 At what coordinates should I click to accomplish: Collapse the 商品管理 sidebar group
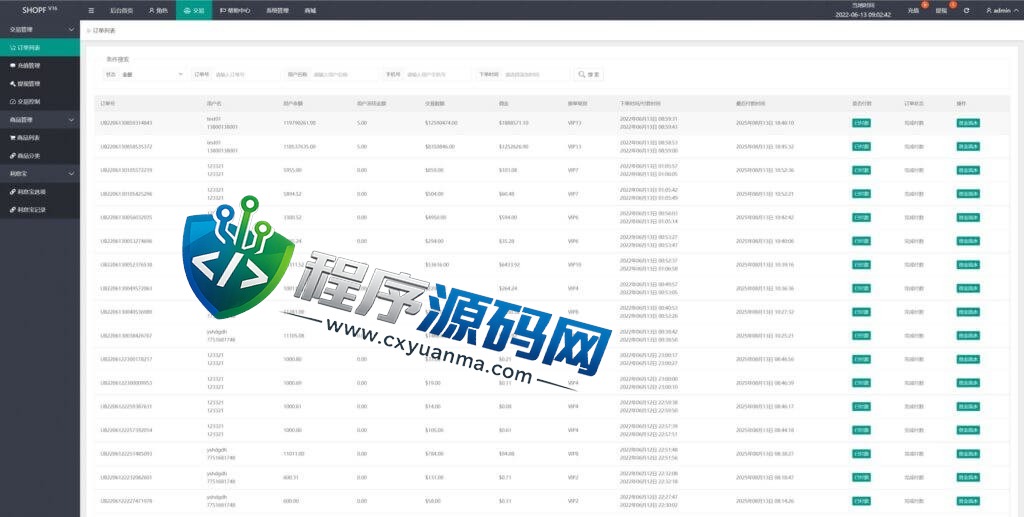(x=40, y=119)
